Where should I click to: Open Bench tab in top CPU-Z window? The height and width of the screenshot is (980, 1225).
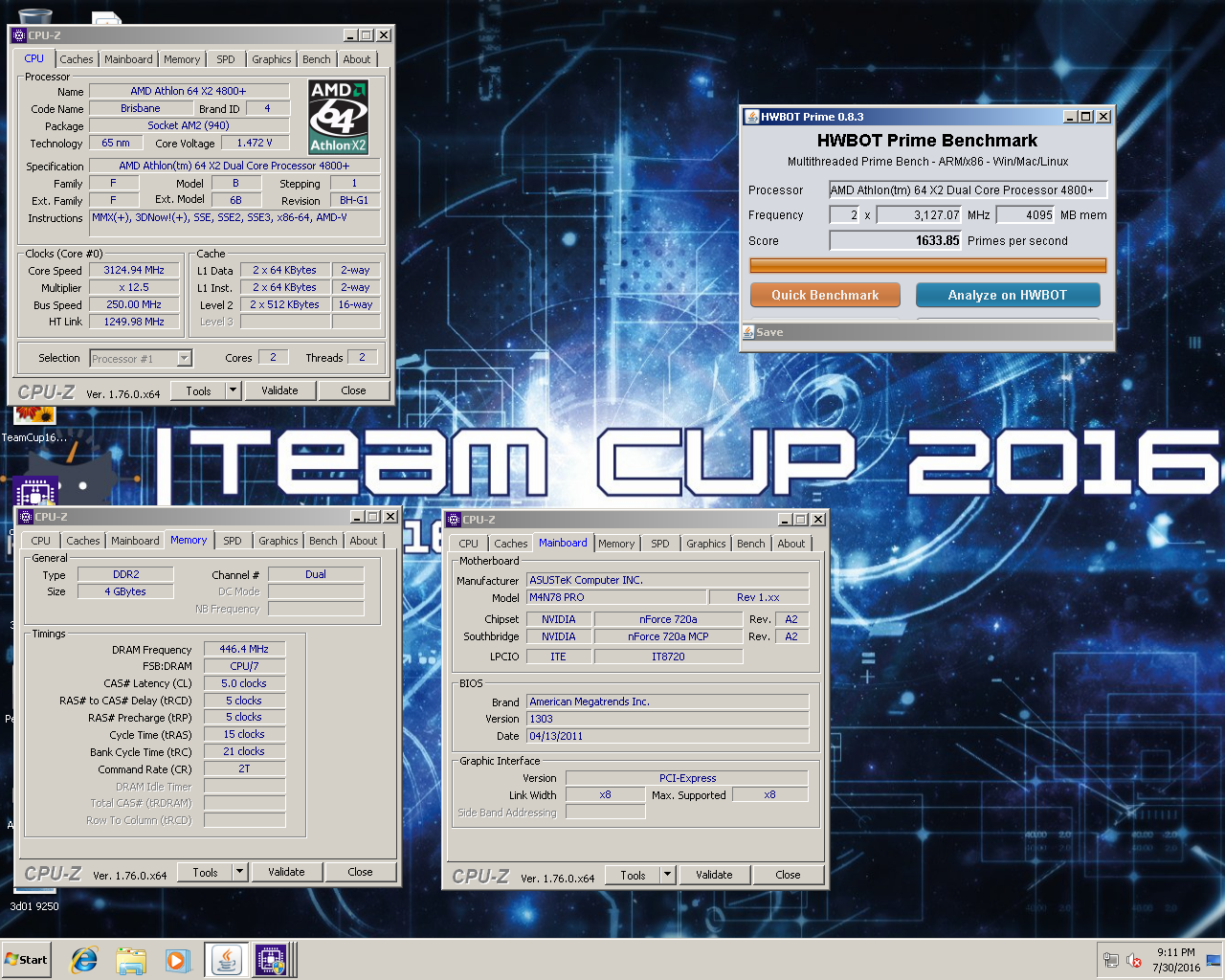click(x=317, y=59)
